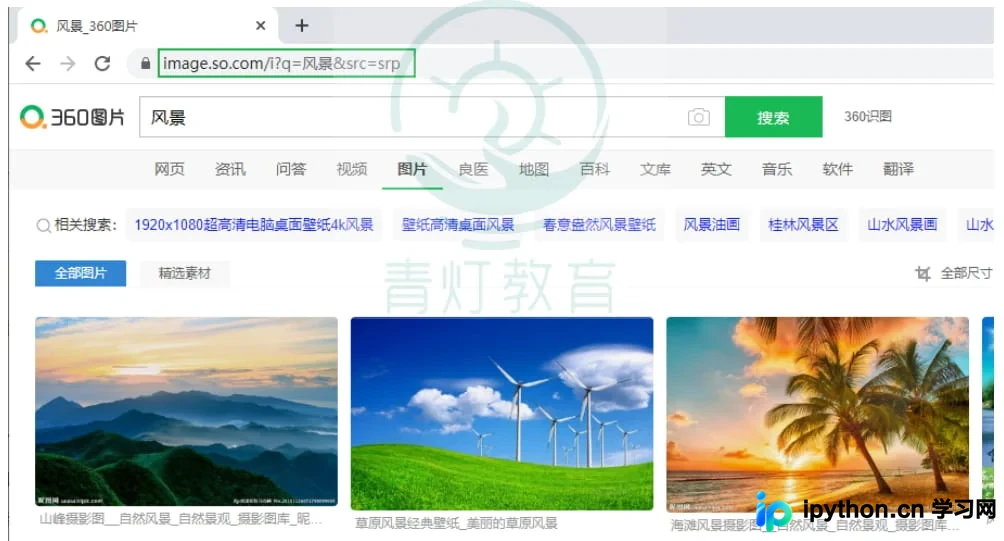Open related search 春意盎然风景壁纸
1004x541 pixels.
tap(599, 225)
